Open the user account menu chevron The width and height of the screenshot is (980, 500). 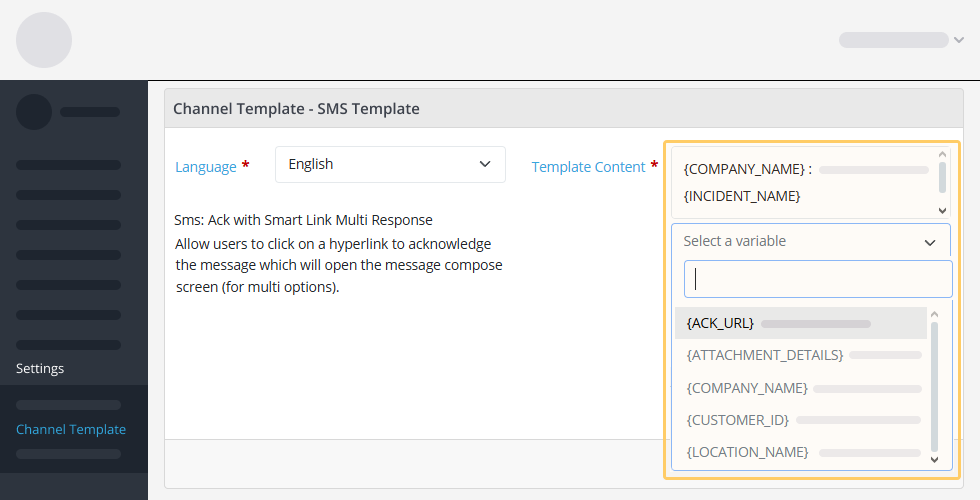(958, 40)
